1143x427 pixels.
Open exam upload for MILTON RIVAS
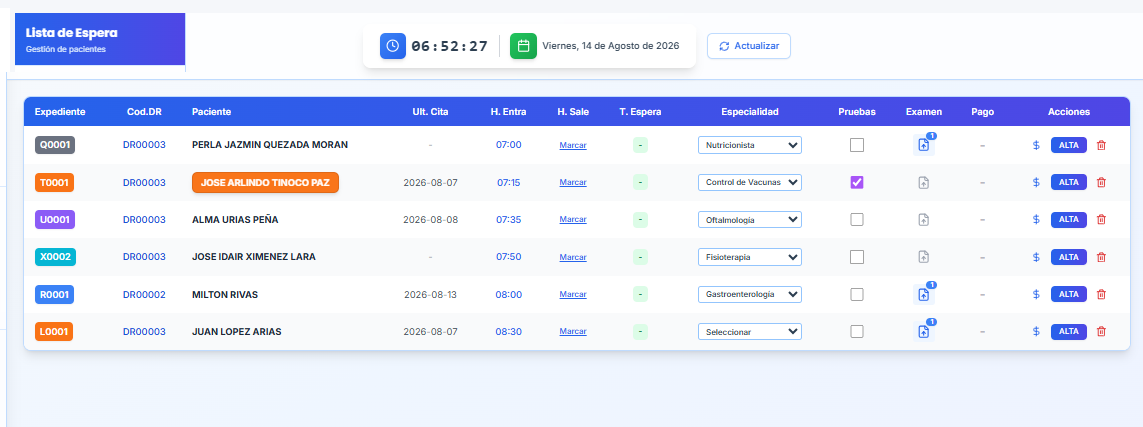924,294
